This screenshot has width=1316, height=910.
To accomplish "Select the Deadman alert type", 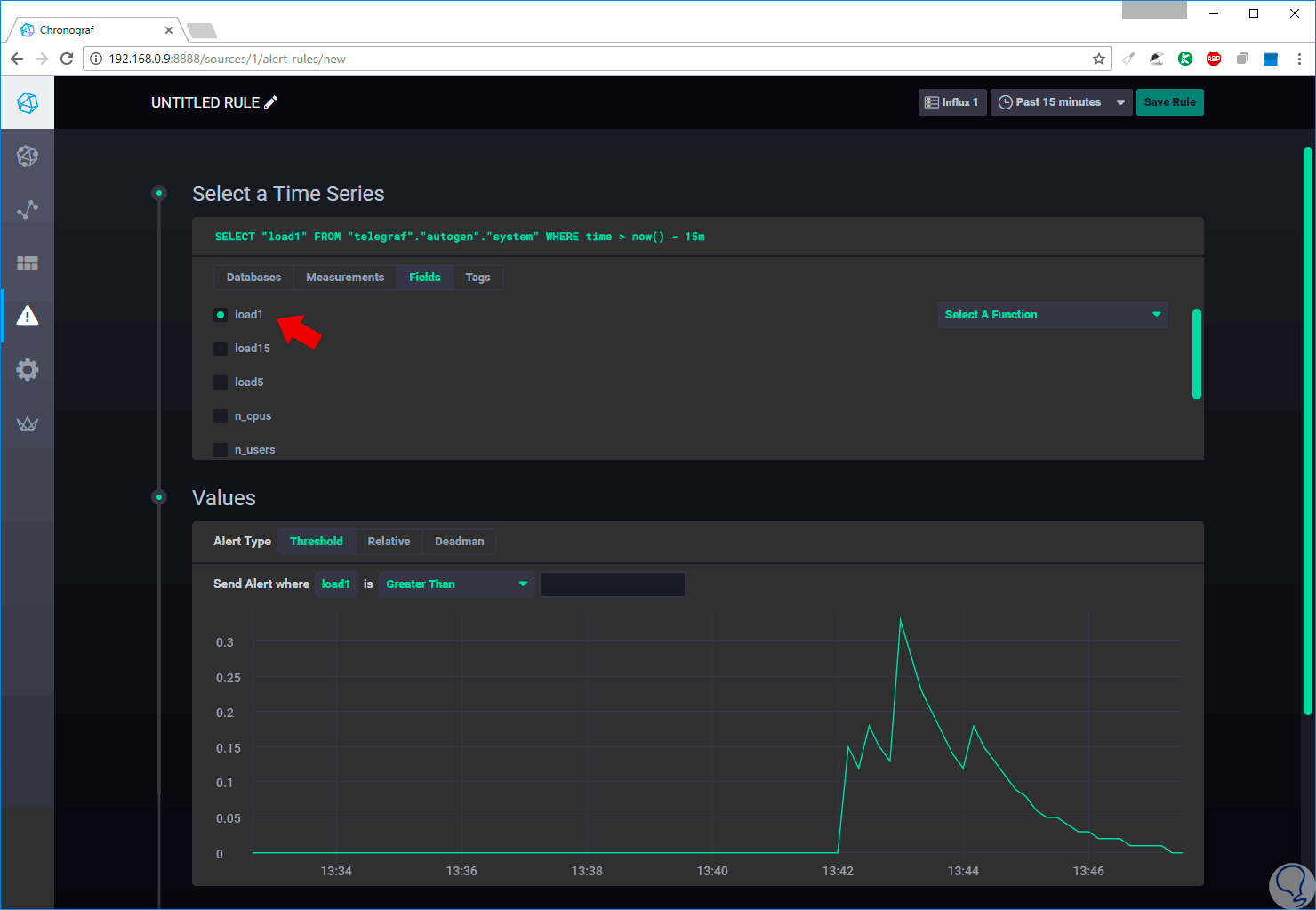I will pyautogui.click(x=460, y=542).
